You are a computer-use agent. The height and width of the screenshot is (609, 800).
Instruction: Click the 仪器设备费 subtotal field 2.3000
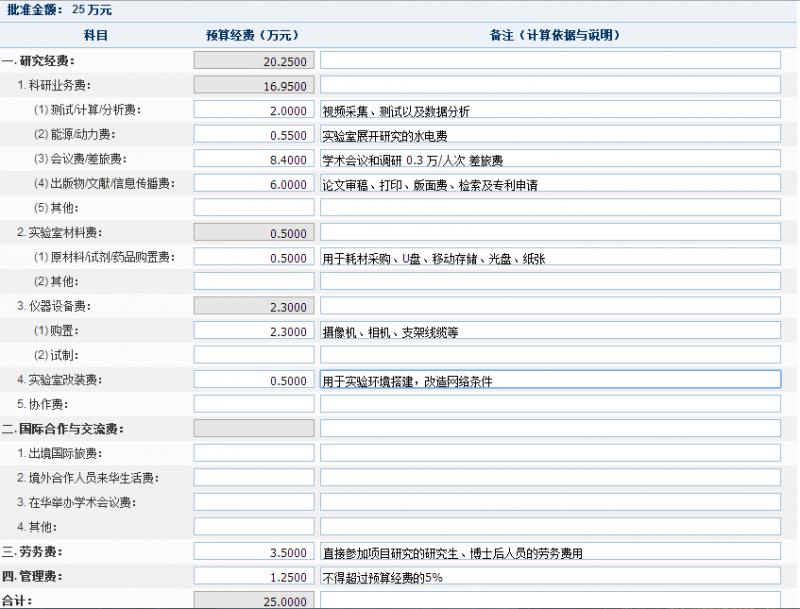tap(254, 306)
